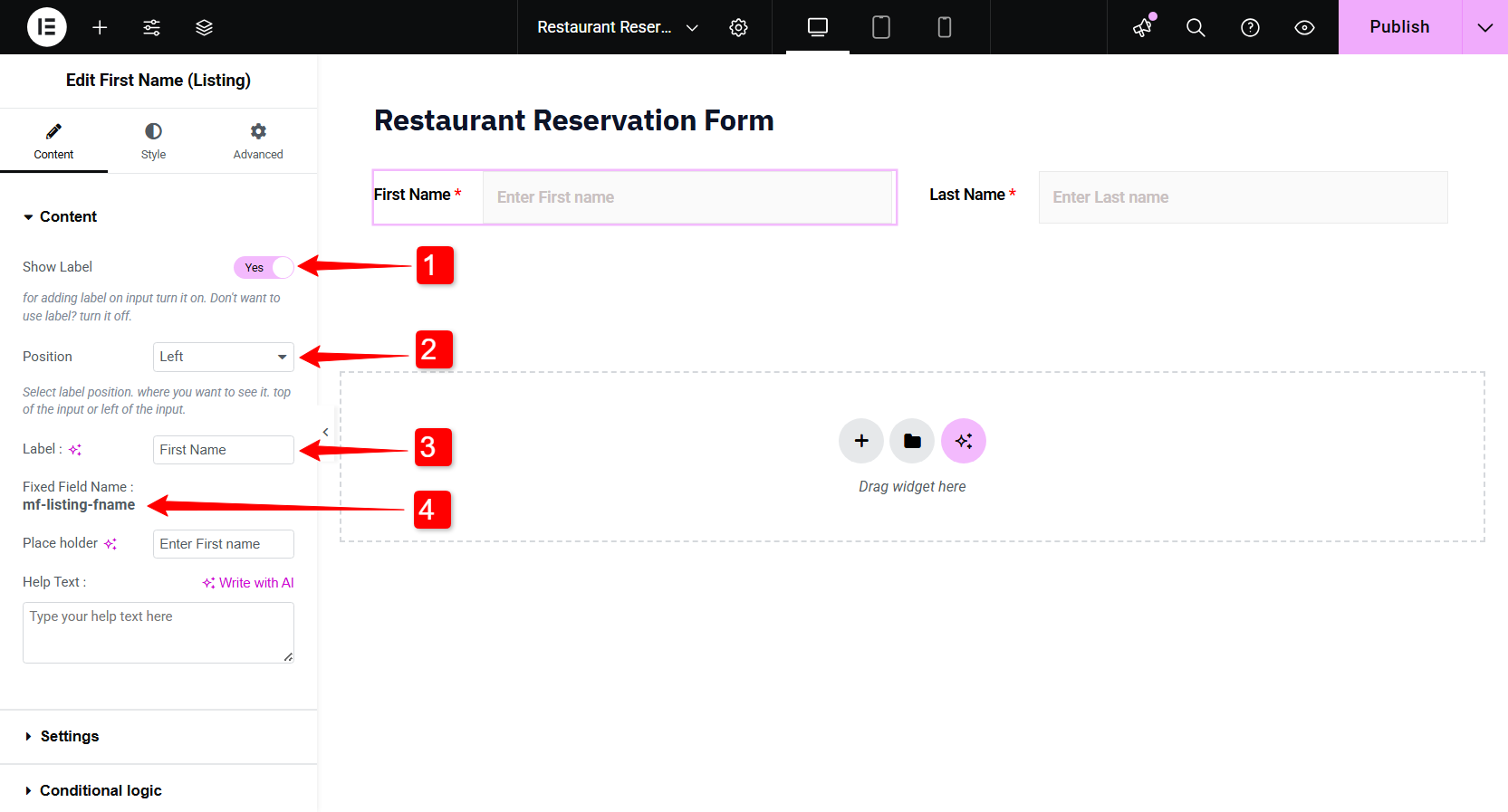Click the Label text input
The height and width of the screenshot is (812, 1508).
tap(224, 450)
